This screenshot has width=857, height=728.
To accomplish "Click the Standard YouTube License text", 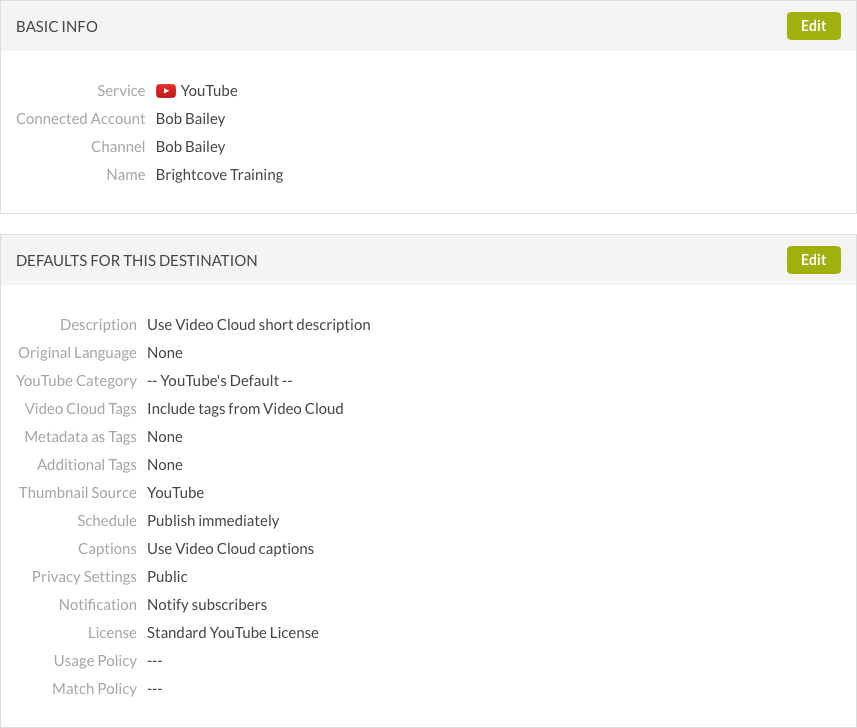I will [x=232, y=633].
